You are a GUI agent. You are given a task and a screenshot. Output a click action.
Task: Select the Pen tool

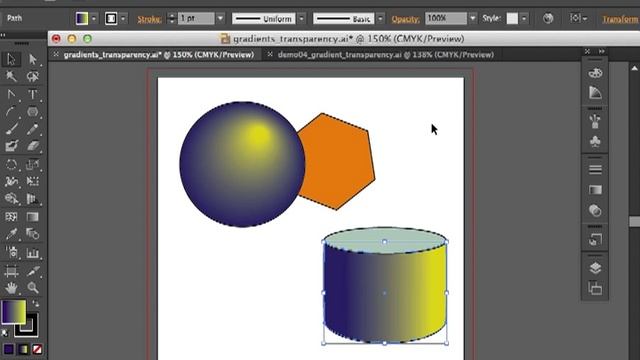(x=11, y=94)
